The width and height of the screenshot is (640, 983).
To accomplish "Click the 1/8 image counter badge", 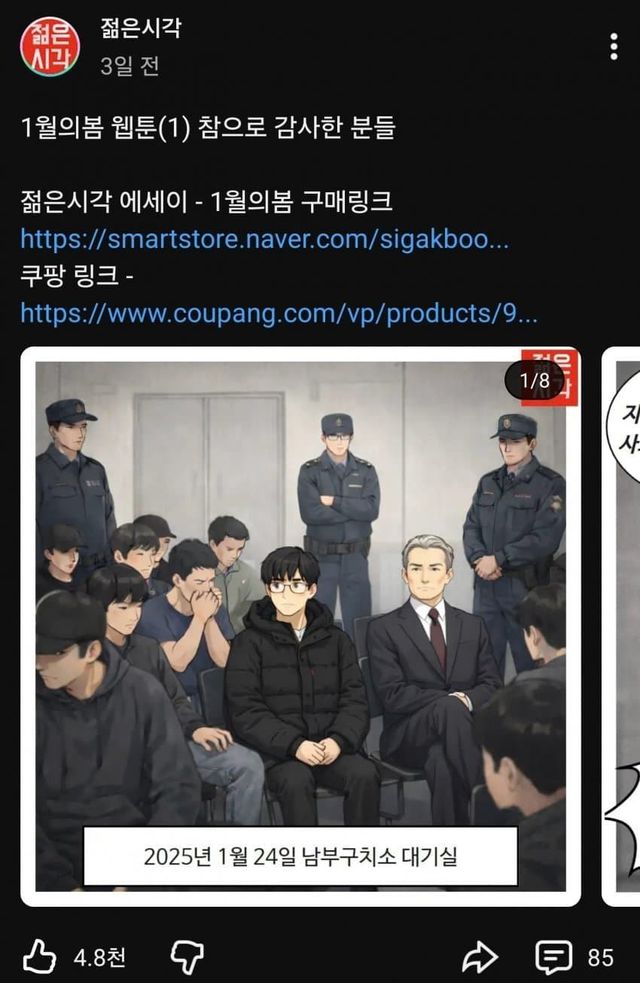I will click(x=535, y=380).
